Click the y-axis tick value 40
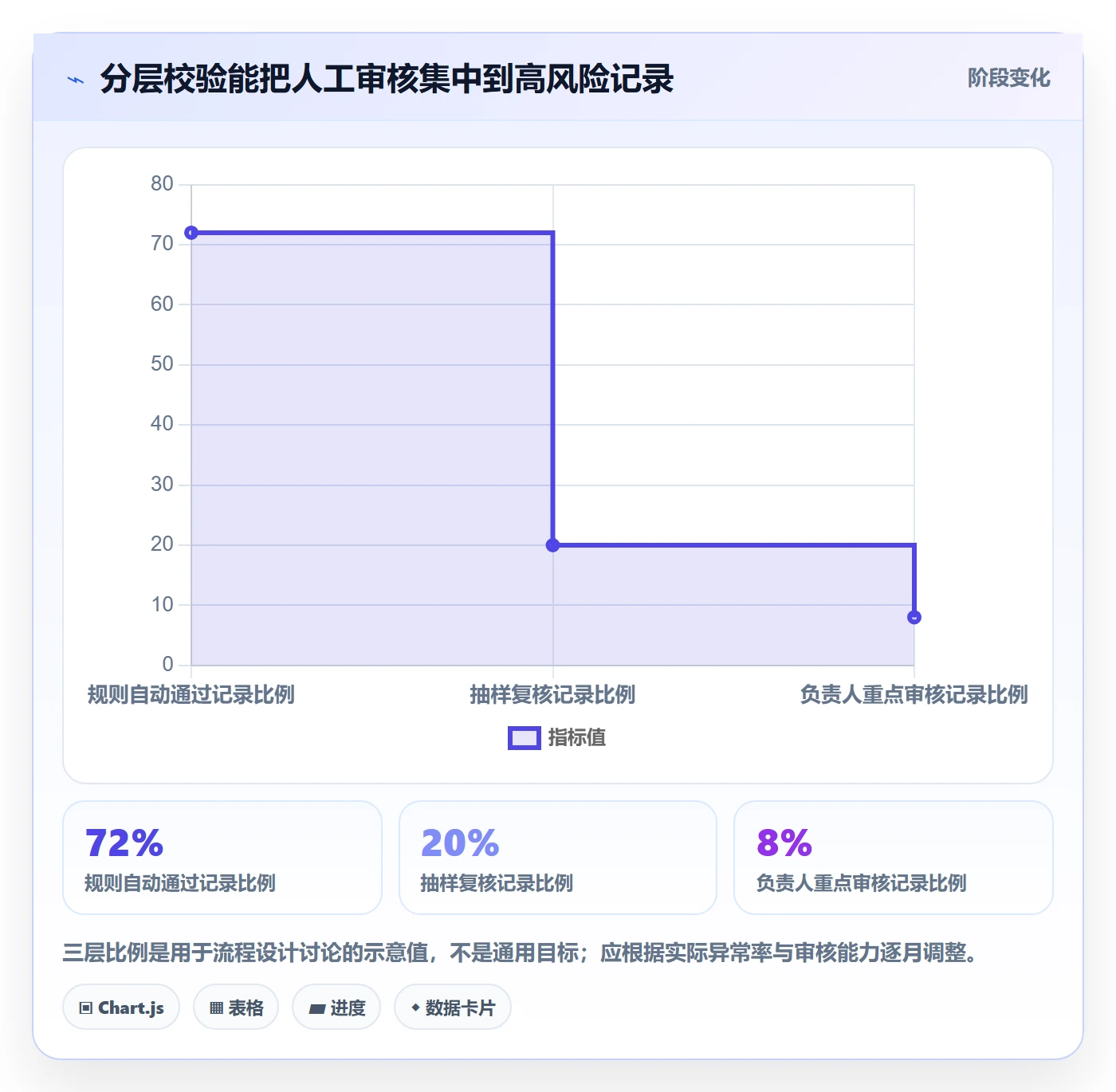Image resolution: width=1116 pixels, height=1092 pixels. [x=162, y=424]
